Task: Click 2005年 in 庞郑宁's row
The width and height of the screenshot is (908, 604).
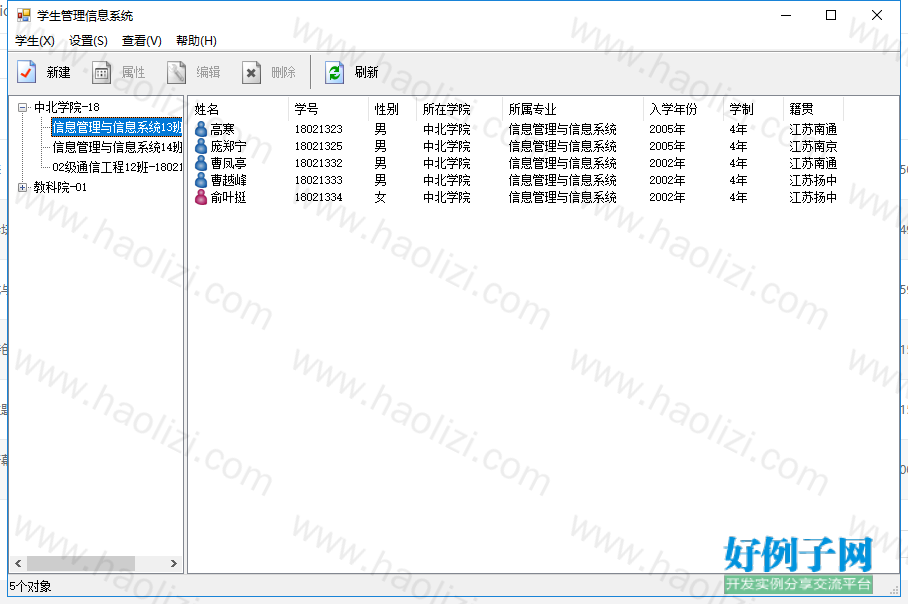Action: (667, 146)
